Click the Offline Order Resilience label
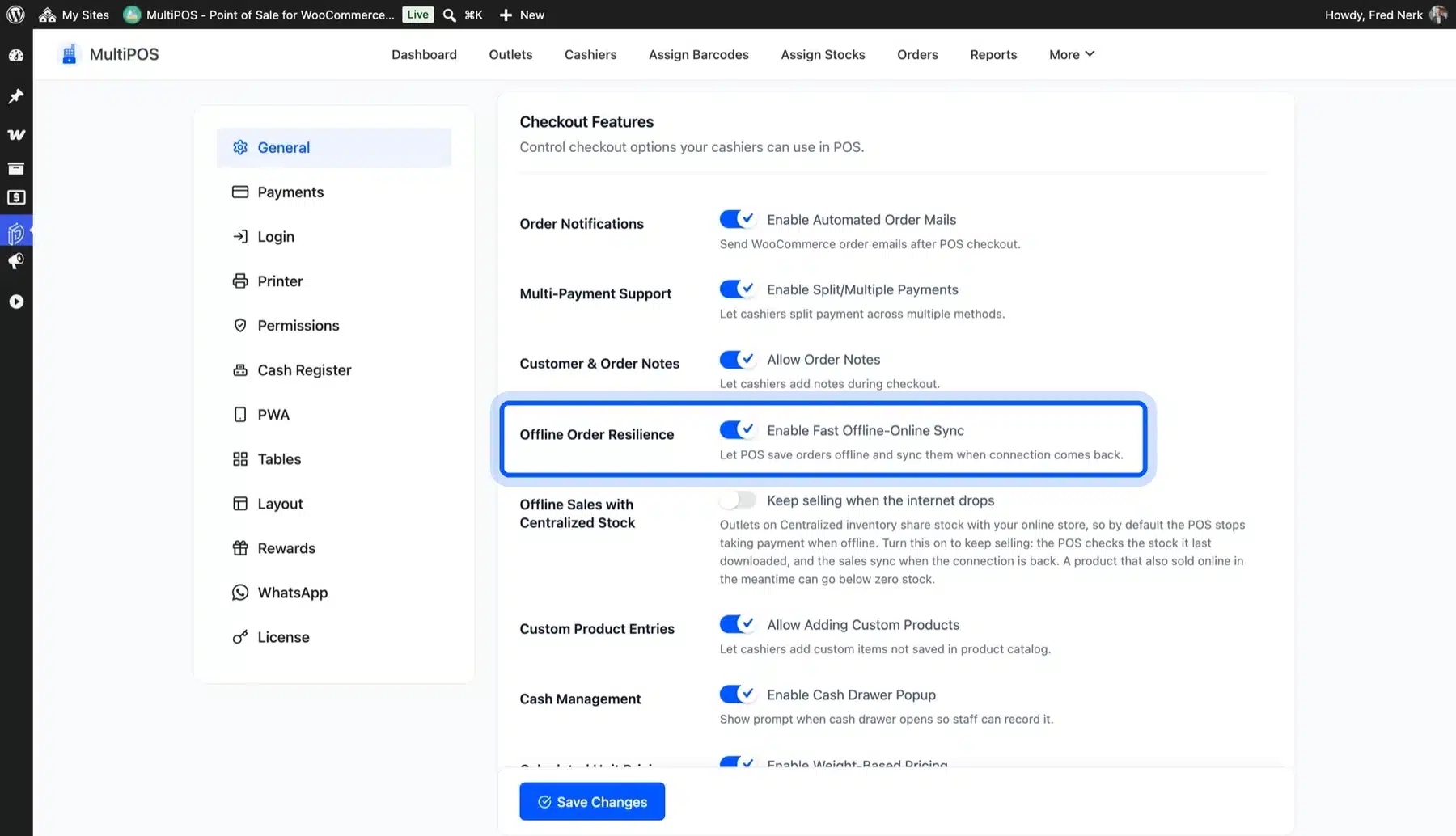This screenshot has height=836, width=1456. click(x=596, y=434)
